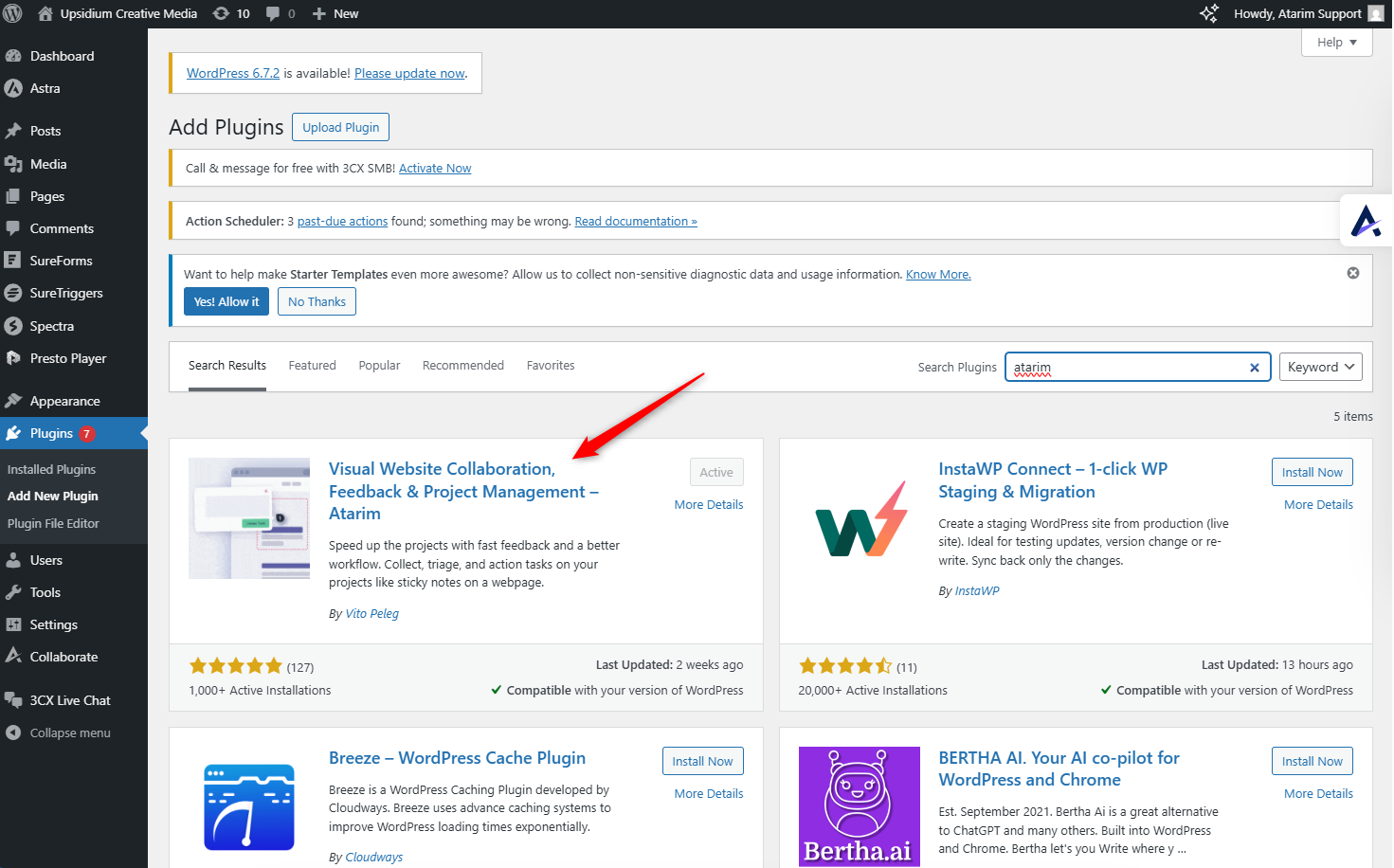The image size is (1394, 868).
Task: Switch to the Popular plugins tab
Action: pyautogui.click(x=379, y=366)
